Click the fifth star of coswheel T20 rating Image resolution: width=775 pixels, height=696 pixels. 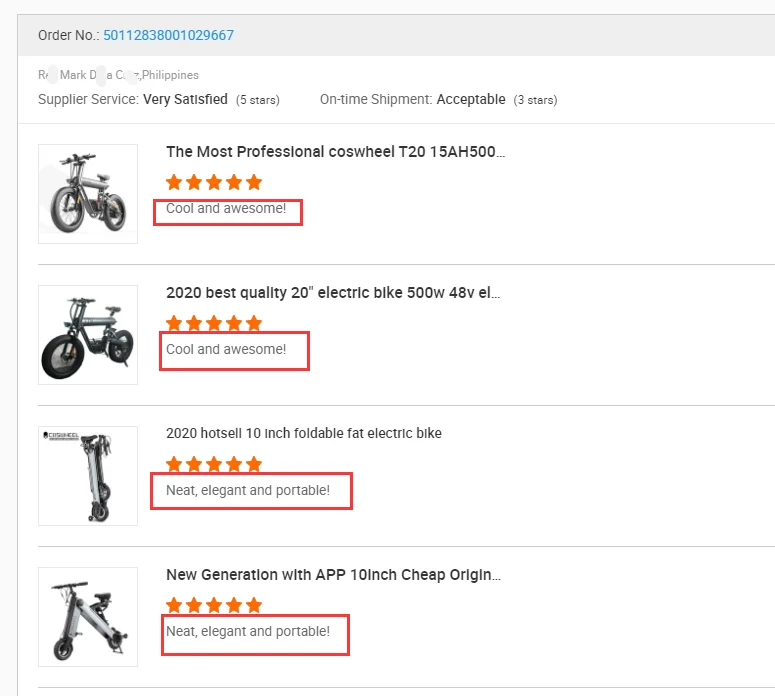click(x=254, y=182)
